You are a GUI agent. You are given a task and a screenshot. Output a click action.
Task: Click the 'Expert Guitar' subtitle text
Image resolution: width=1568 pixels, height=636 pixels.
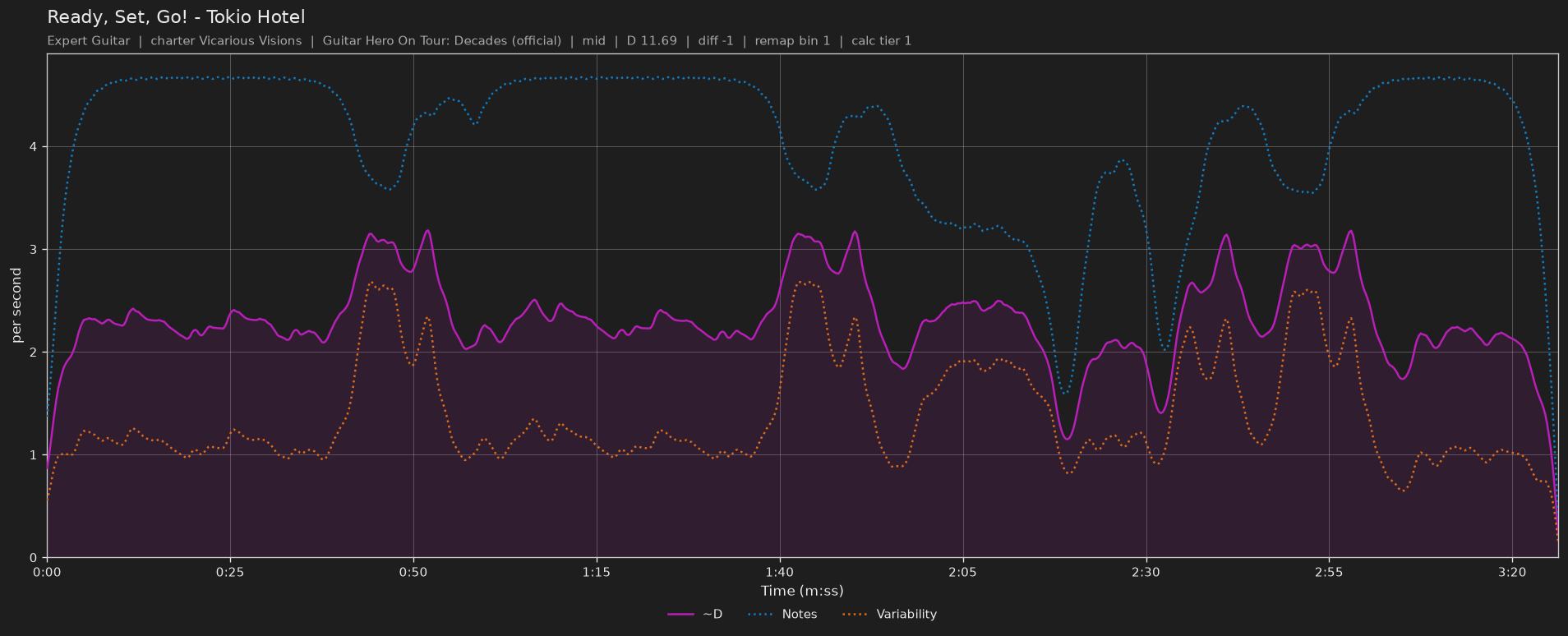click(x=89, y=41)
